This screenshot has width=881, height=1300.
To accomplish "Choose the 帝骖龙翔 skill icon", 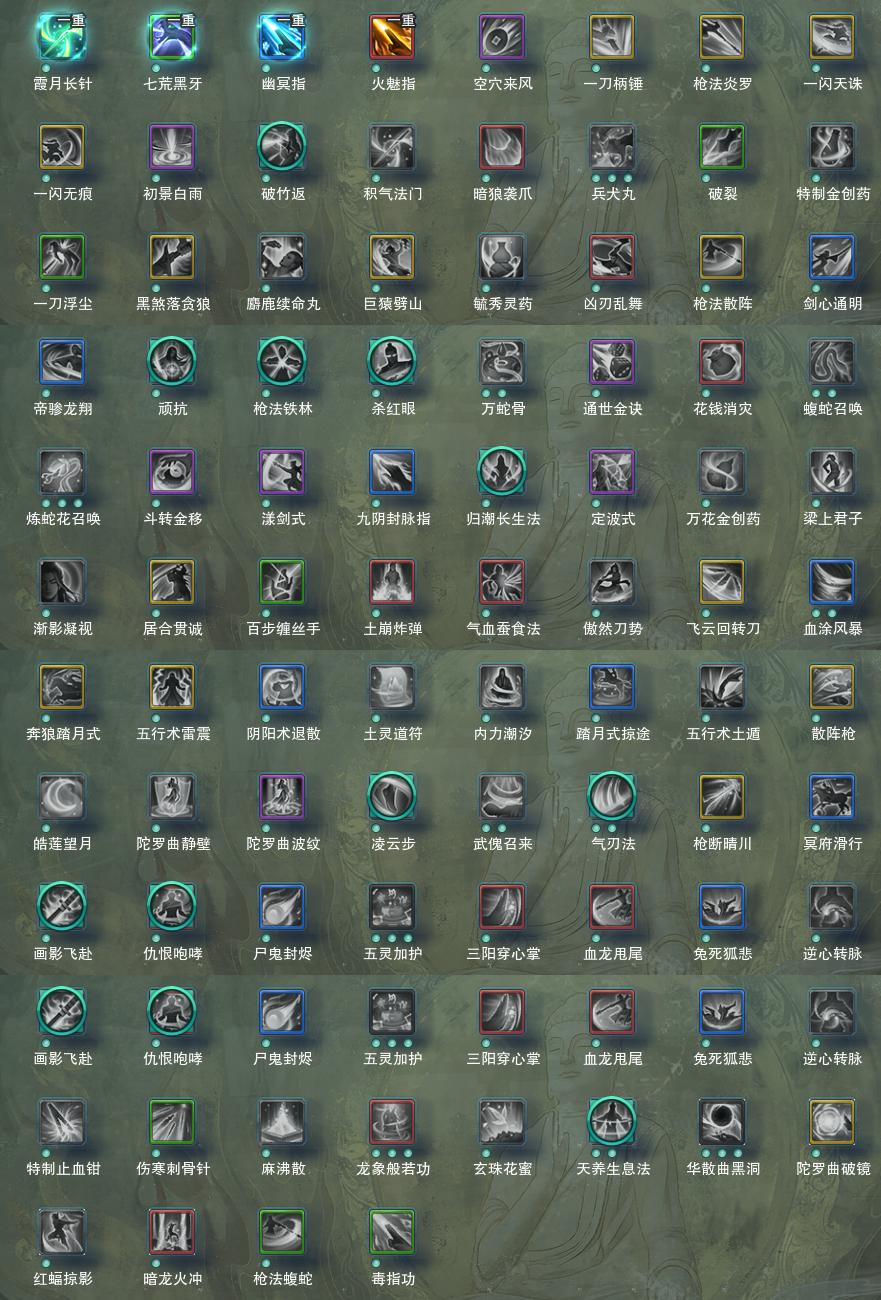I will tap(62, 362).
